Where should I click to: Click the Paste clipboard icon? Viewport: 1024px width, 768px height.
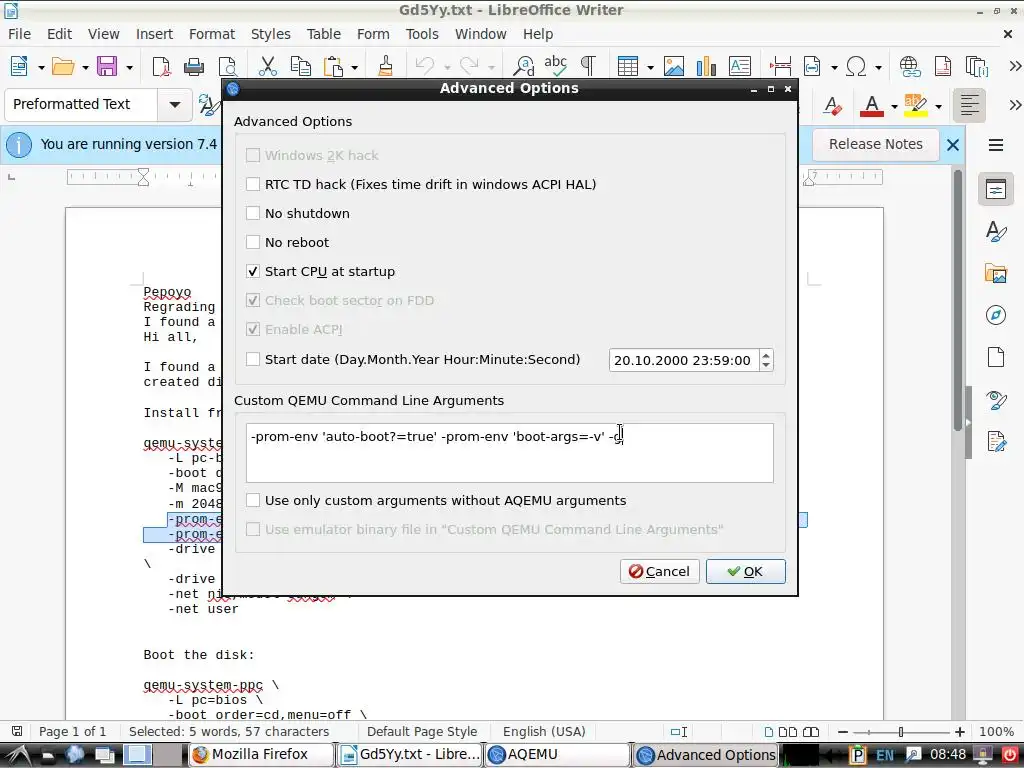(x=334, y=66)
